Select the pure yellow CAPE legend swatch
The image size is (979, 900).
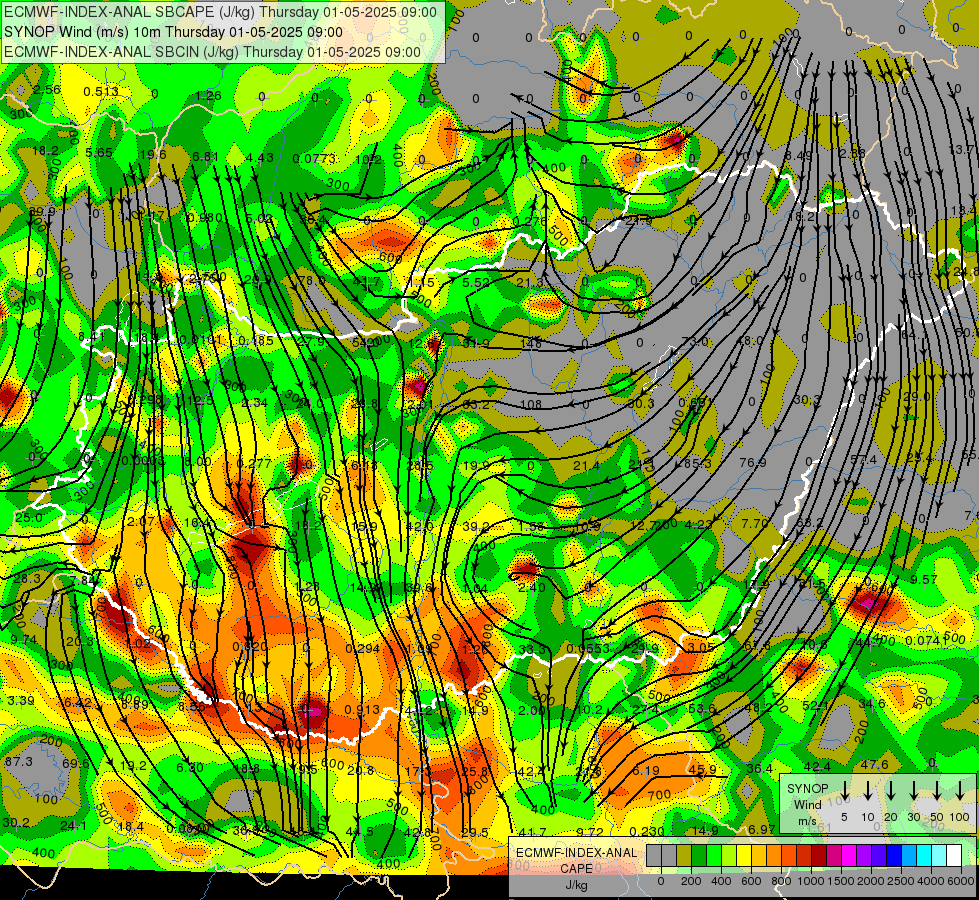click(x=744, y=856)
